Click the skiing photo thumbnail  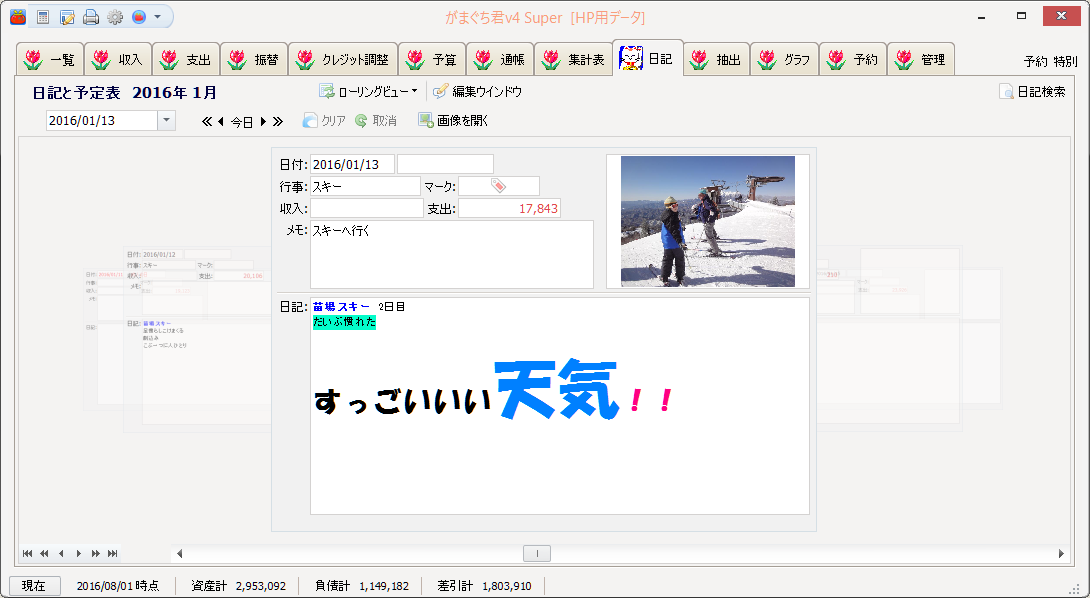coord(707,221)
